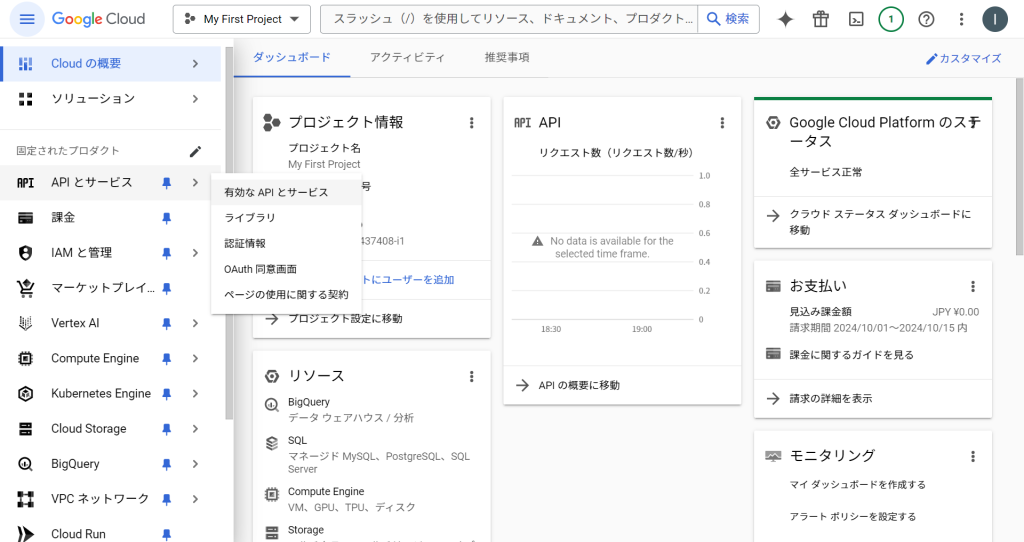Viewport: 1024px width, 542px height.
Task: Open the My First Project selector dropdown
Action: (242, 20)
